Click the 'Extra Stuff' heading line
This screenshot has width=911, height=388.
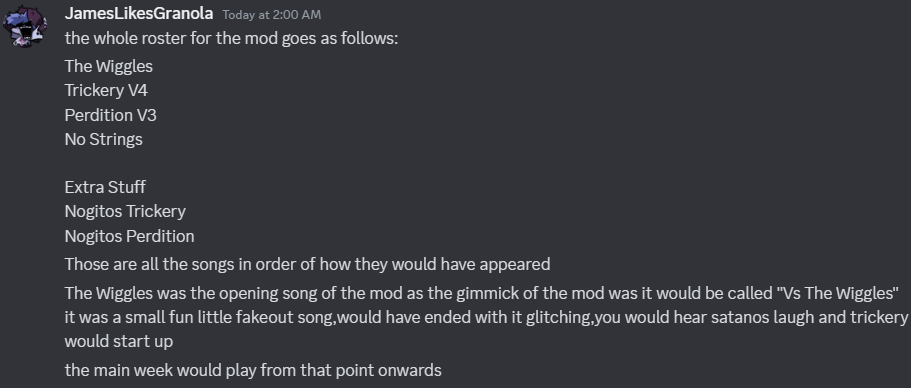coord(105,187)
